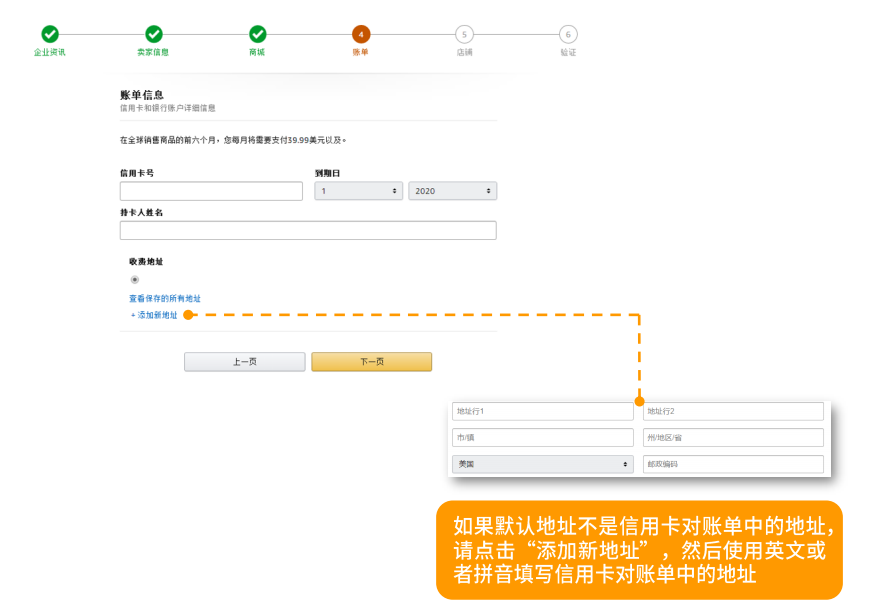Click the 账单信息 heading text
Screen dimensions: 875x604
[x=142, y=94]
